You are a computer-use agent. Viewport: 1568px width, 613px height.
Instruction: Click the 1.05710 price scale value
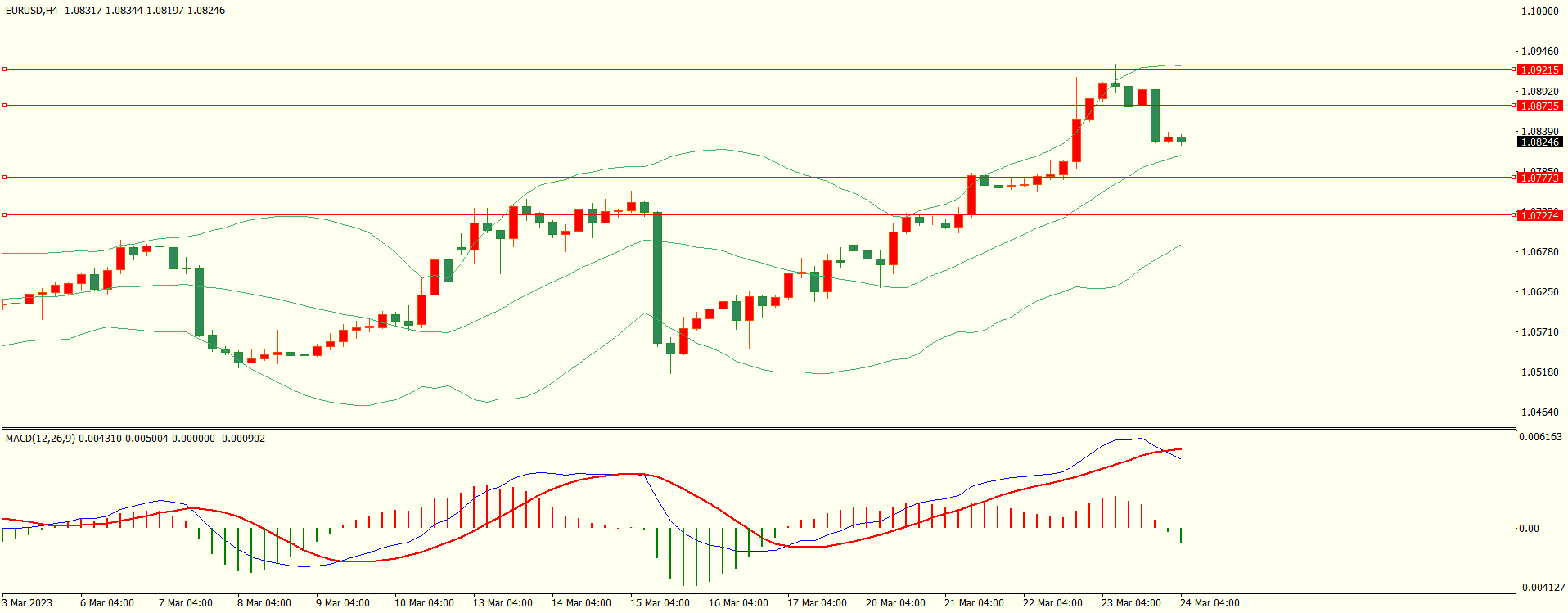[1539, 332]
